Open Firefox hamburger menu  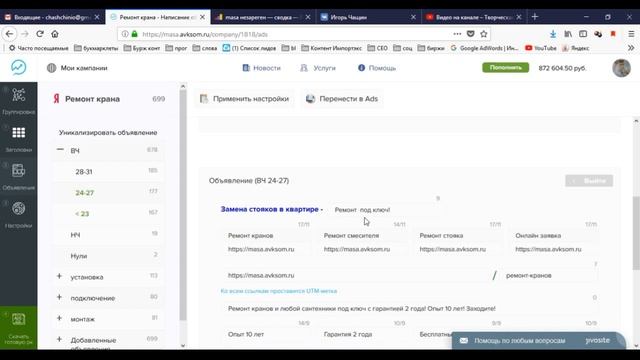coord(631,34)
